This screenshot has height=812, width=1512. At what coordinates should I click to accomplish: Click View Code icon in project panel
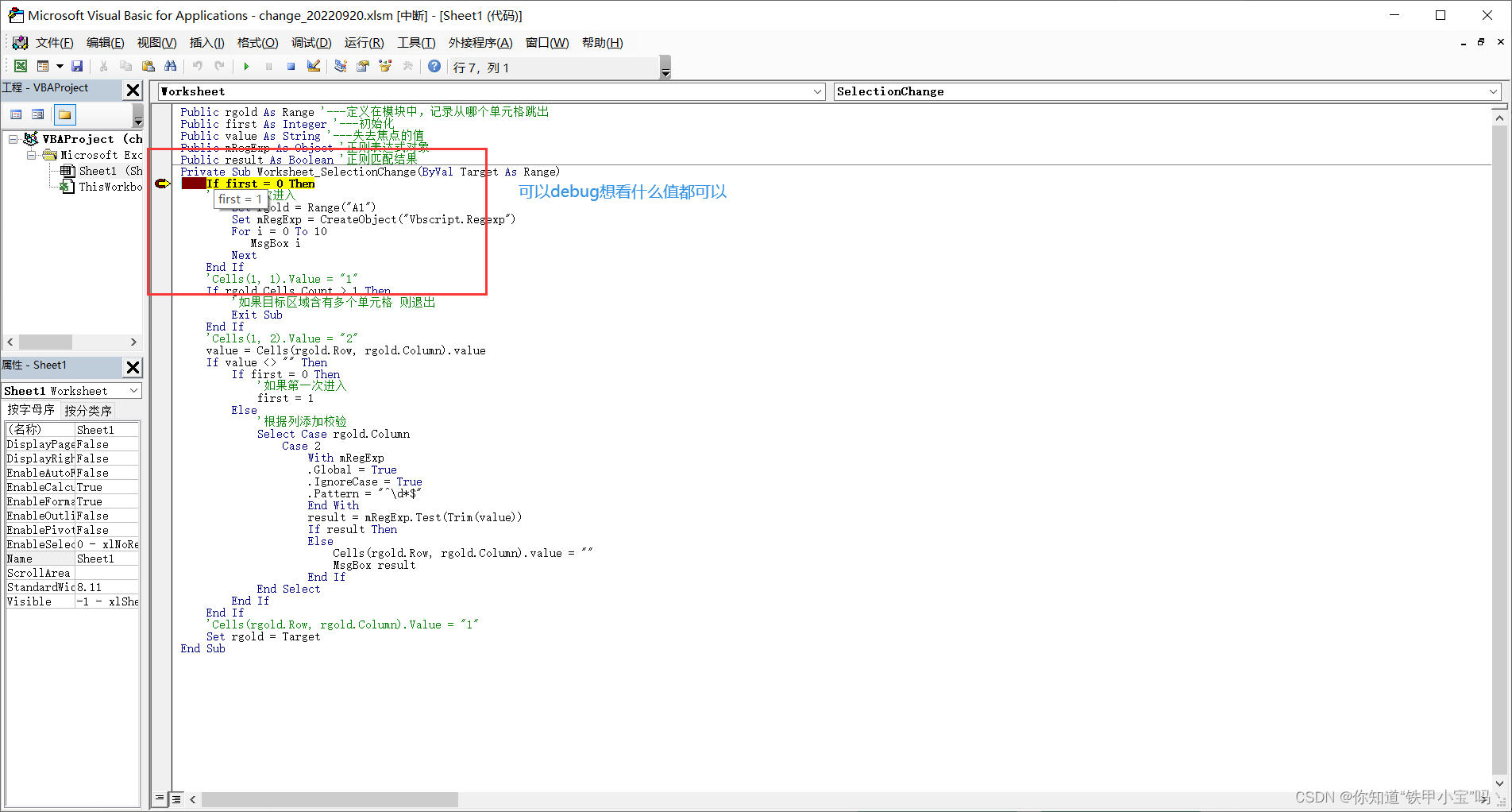[x=16, y=115]
